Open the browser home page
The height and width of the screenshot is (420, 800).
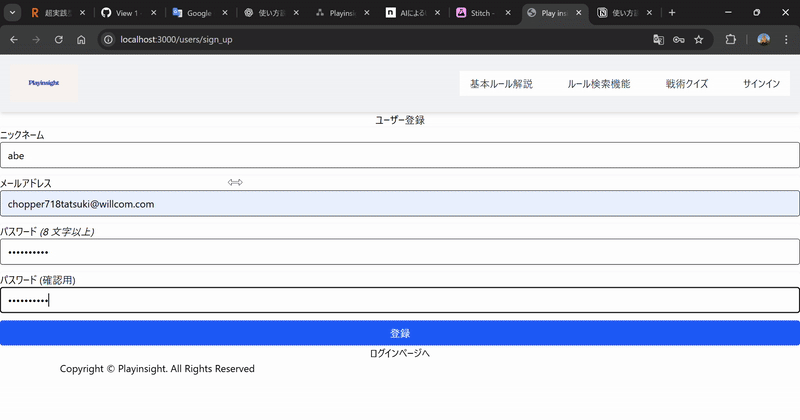(81, 40)
